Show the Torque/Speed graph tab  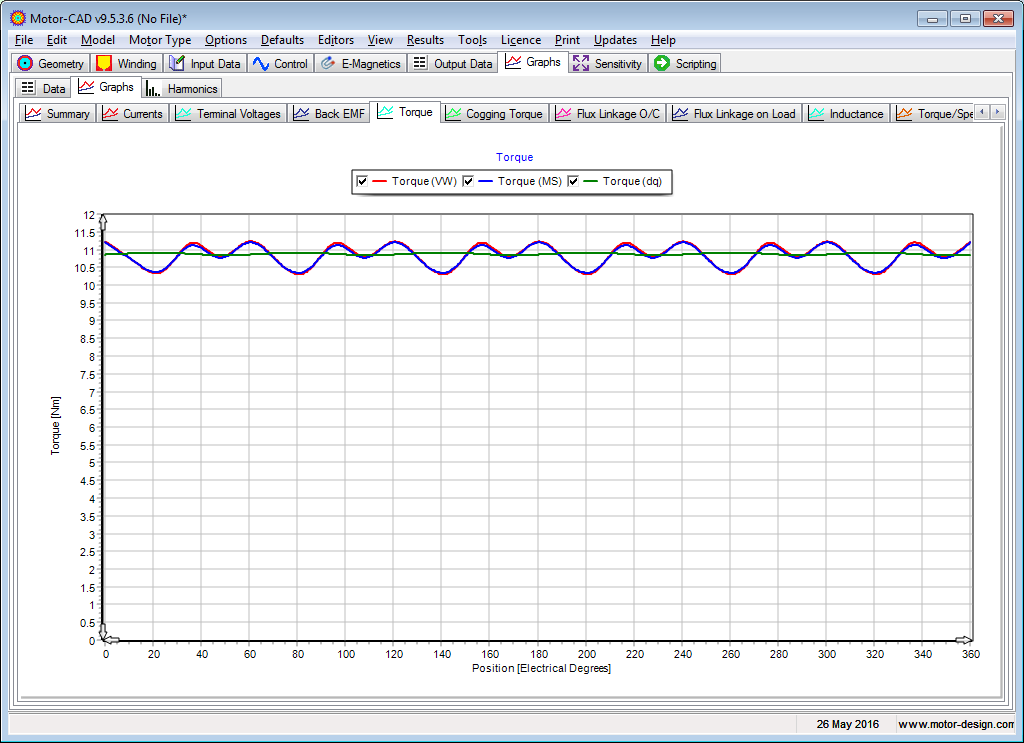(934, 114)
